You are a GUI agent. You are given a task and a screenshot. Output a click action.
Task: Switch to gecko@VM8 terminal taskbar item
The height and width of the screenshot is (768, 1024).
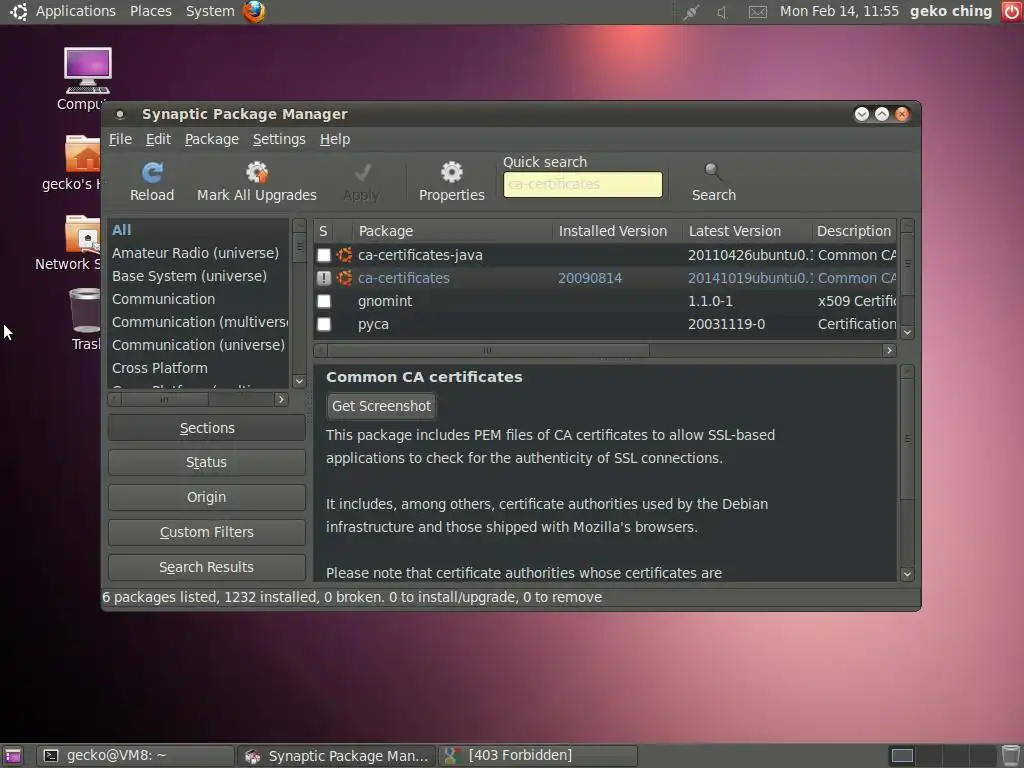[135, 756]
